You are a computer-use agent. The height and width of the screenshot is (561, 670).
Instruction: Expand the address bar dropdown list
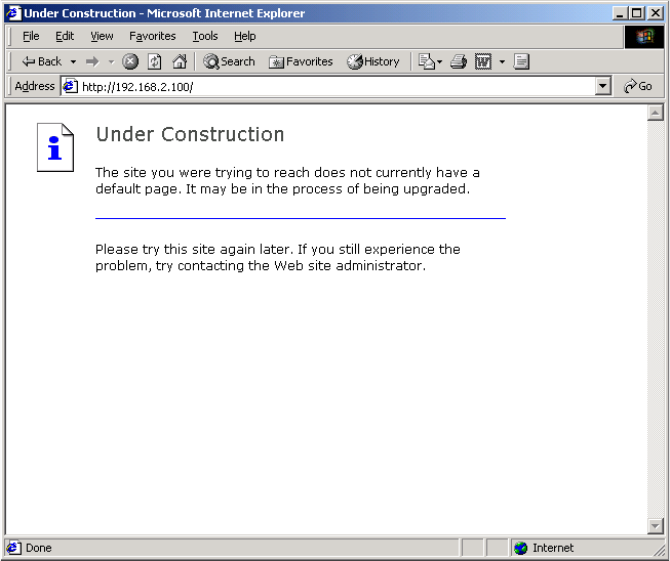tap(602, 86)
